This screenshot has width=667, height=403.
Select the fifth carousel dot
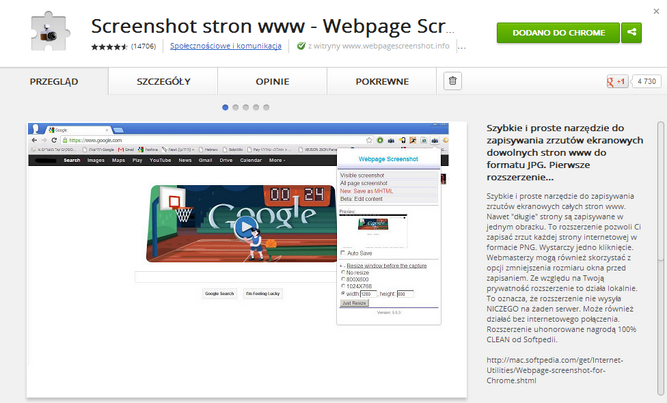point(266,107)
